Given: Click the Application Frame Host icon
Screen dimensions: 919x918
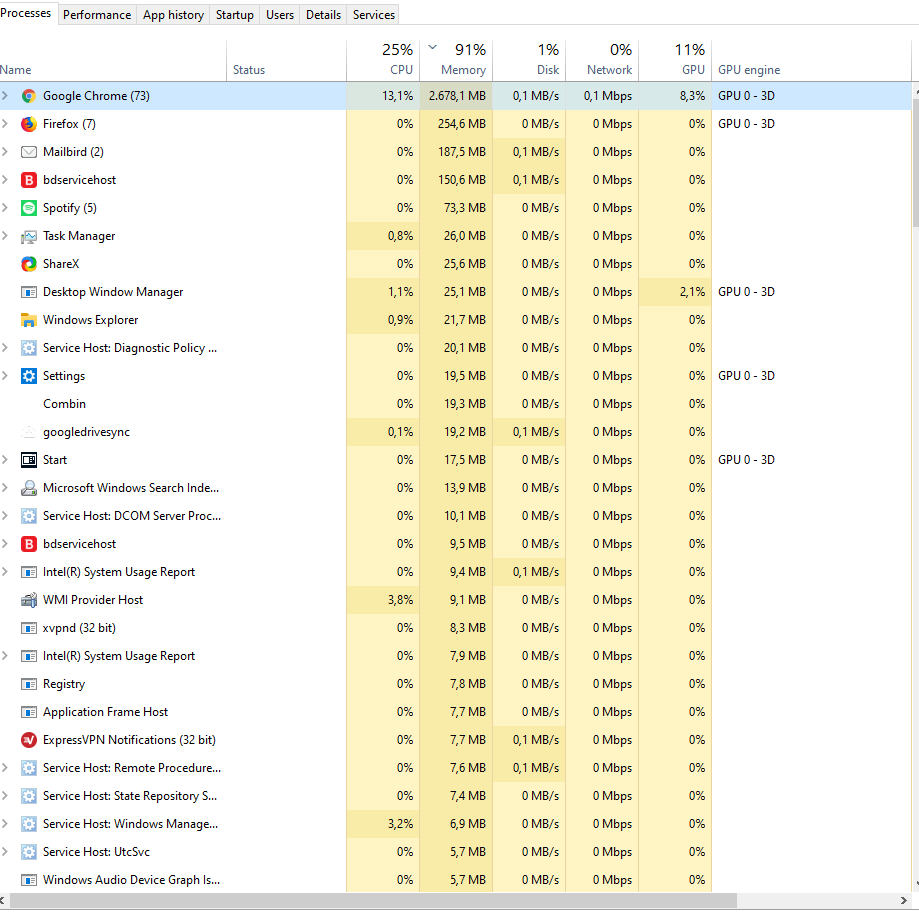Looking at the screenshot, I should (28, 712).
